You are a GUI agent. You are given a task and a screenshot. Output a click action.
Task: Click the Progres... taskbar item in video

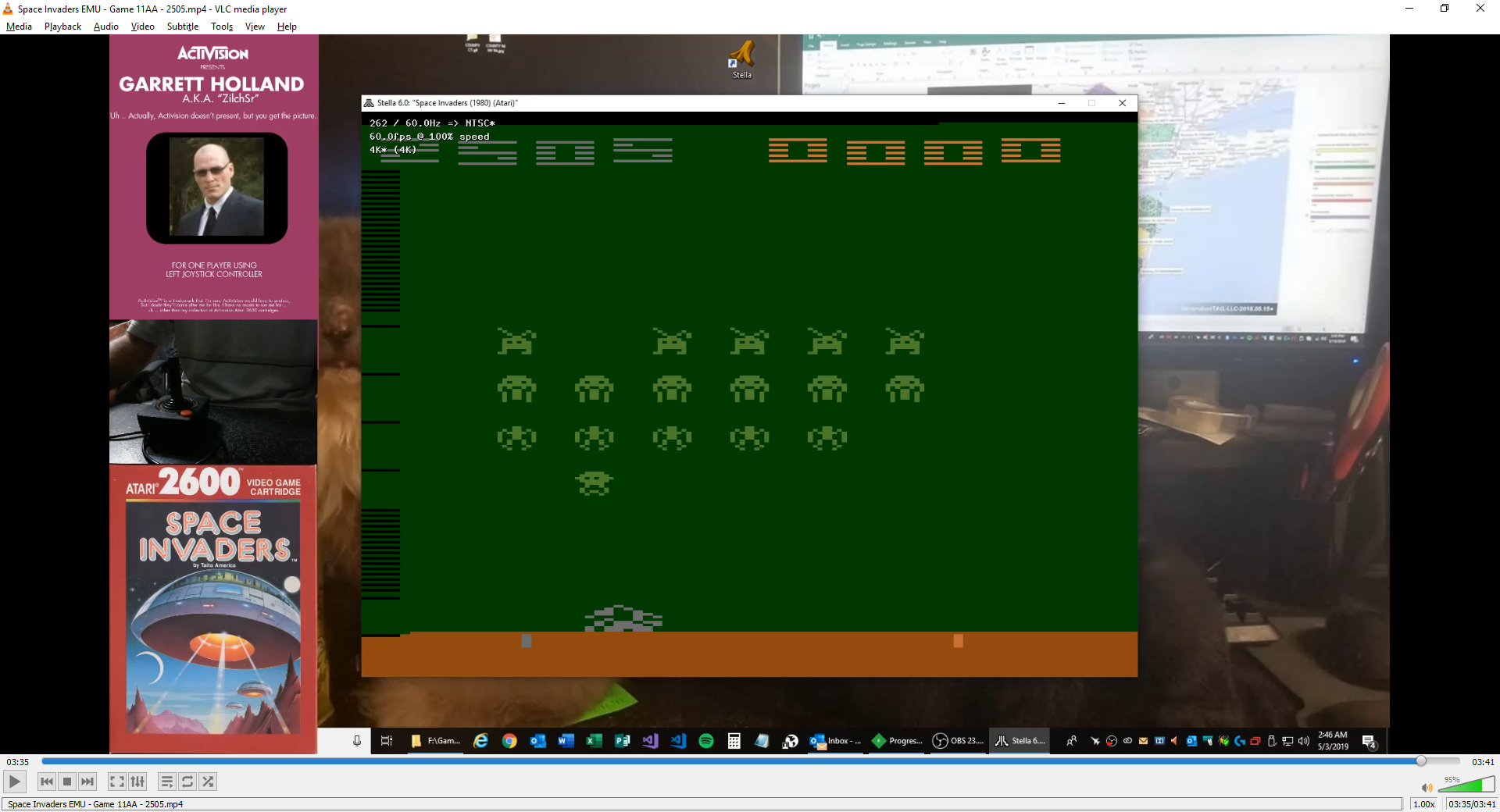(x=897, y=741)
